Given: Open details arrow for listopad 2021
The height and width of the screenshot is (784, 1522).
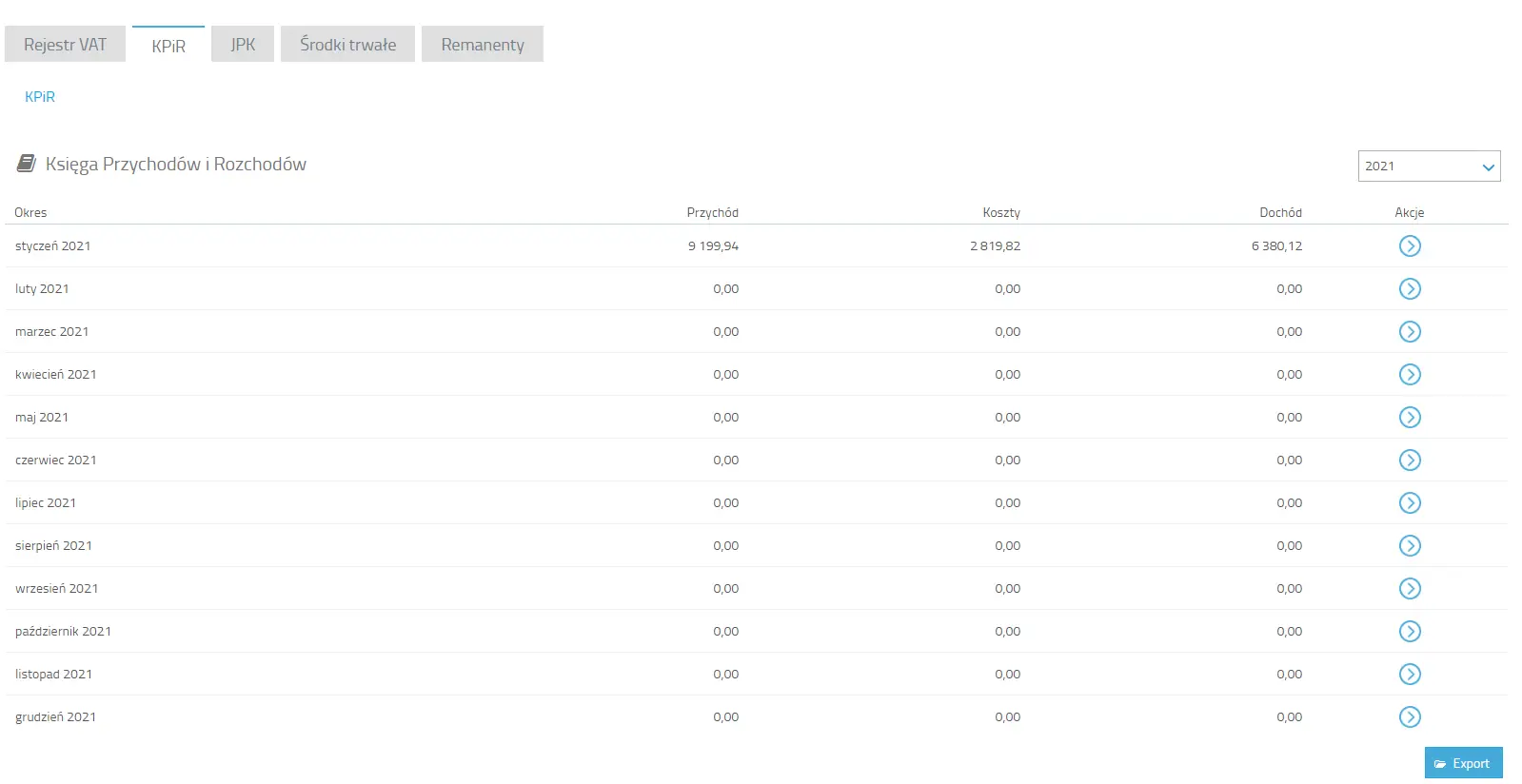Looking at the screenshot, I should pyautogui.click(x=1410, y=675).
